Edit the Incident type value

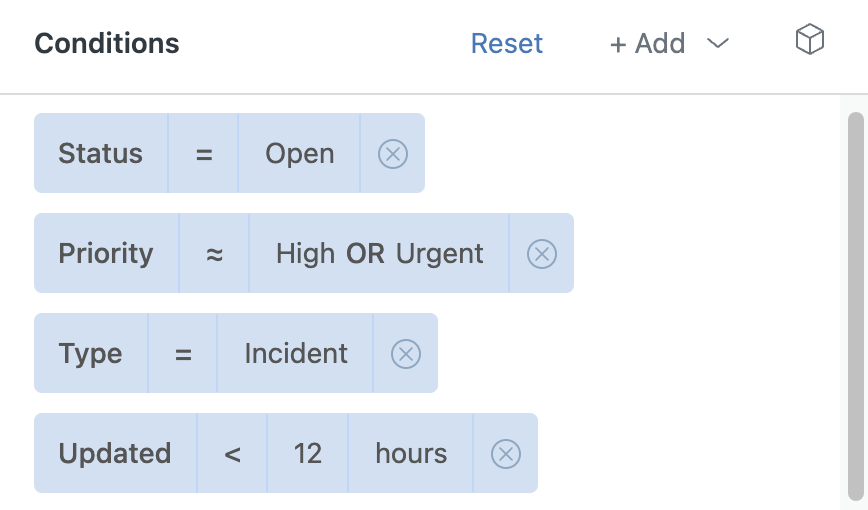pyautogui.click(x=296, y=353)
